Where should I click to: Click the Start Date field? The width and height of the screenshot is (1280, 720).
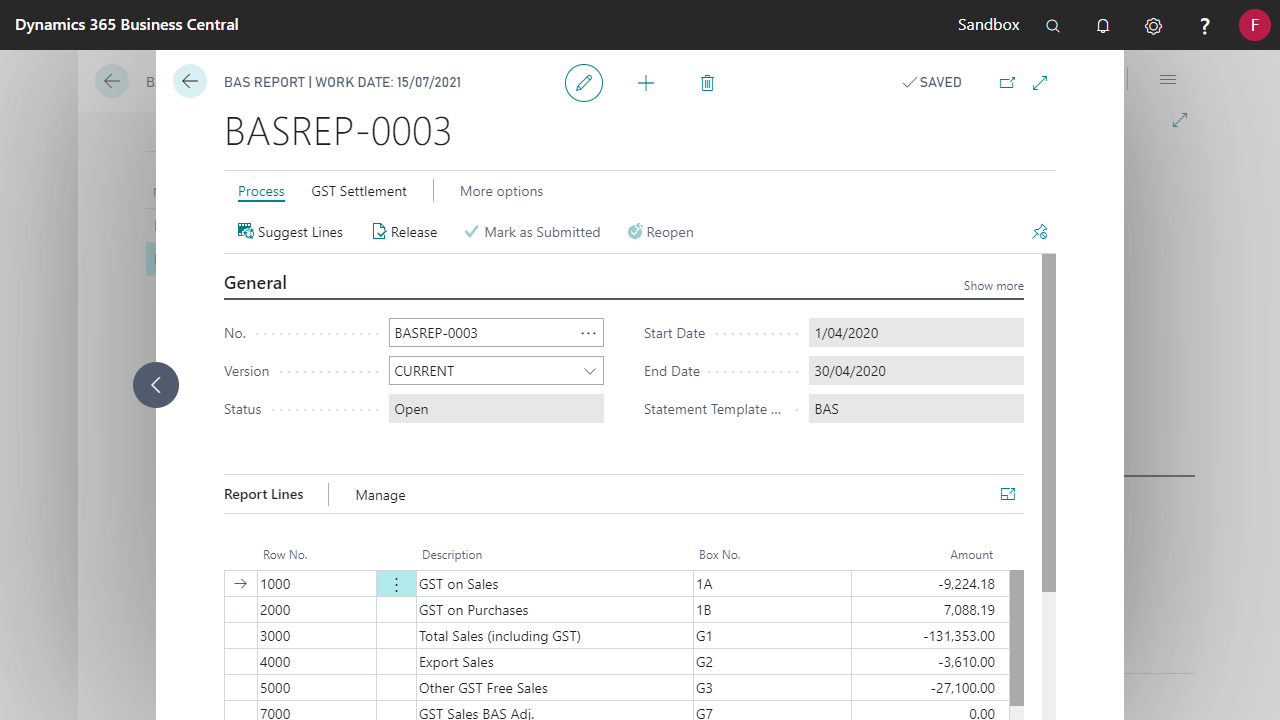(916, 333)
